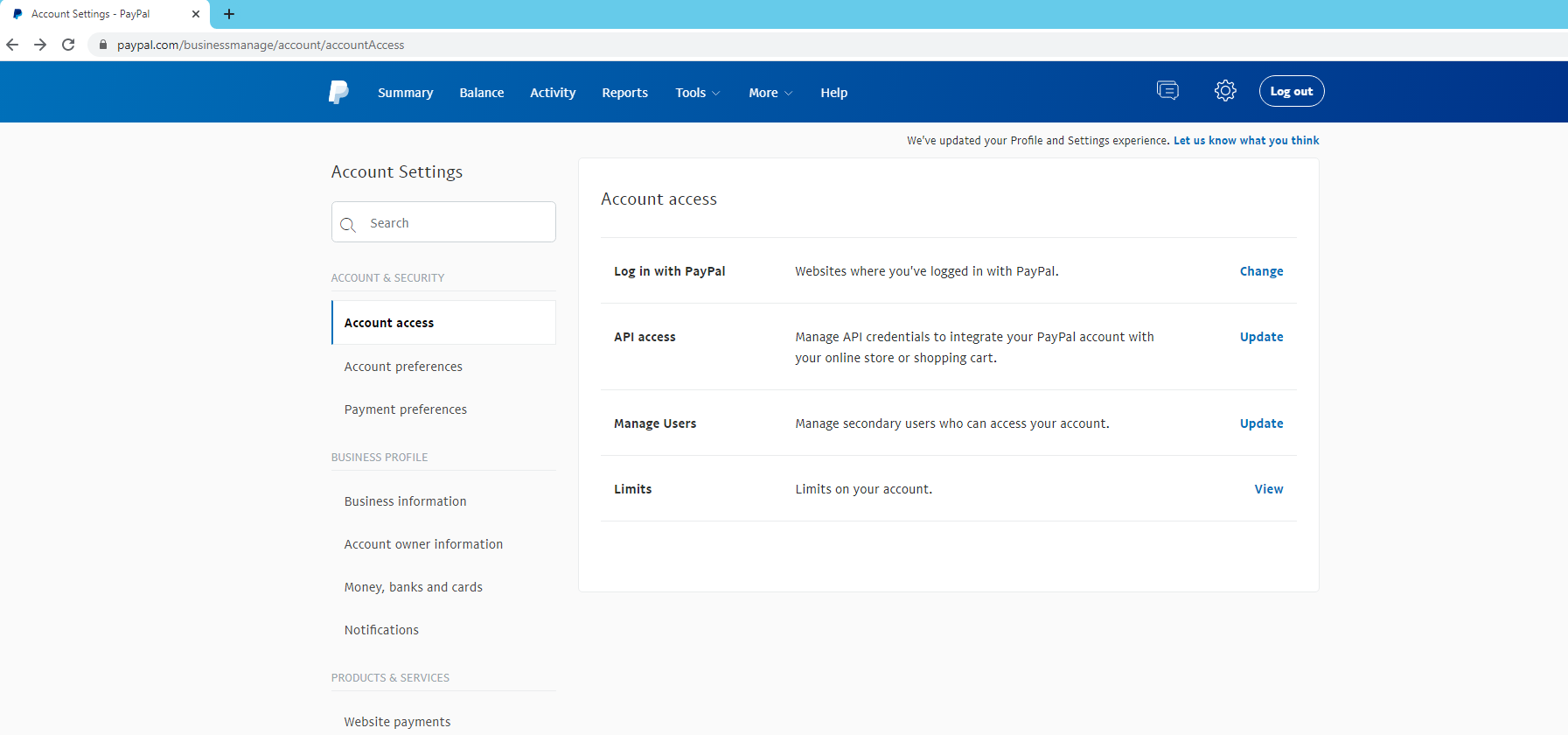
Task: Open Notifications in the sidebar
Action: [381, 630]
